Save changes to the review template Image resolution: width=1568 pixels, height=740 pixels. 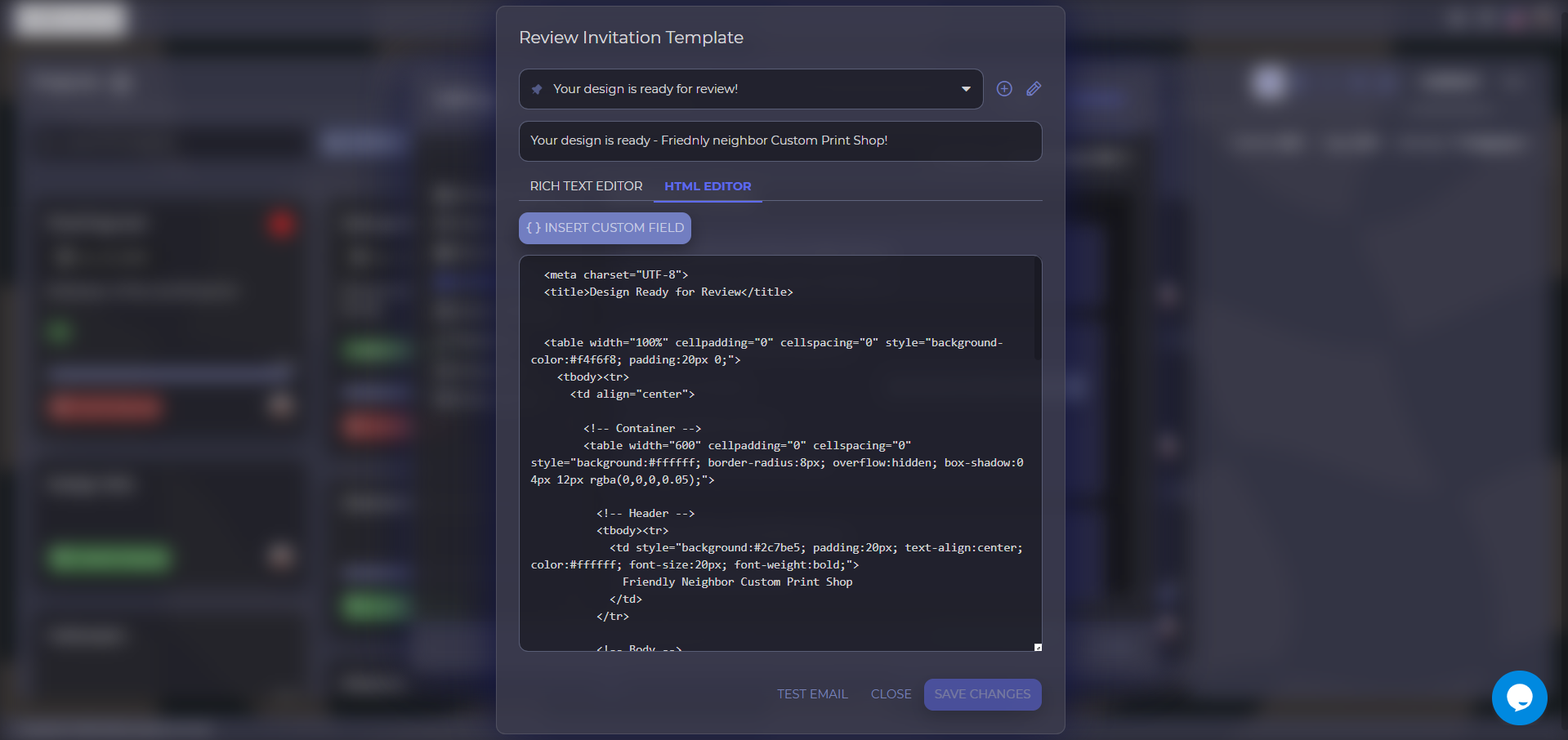tap(982, 694)
